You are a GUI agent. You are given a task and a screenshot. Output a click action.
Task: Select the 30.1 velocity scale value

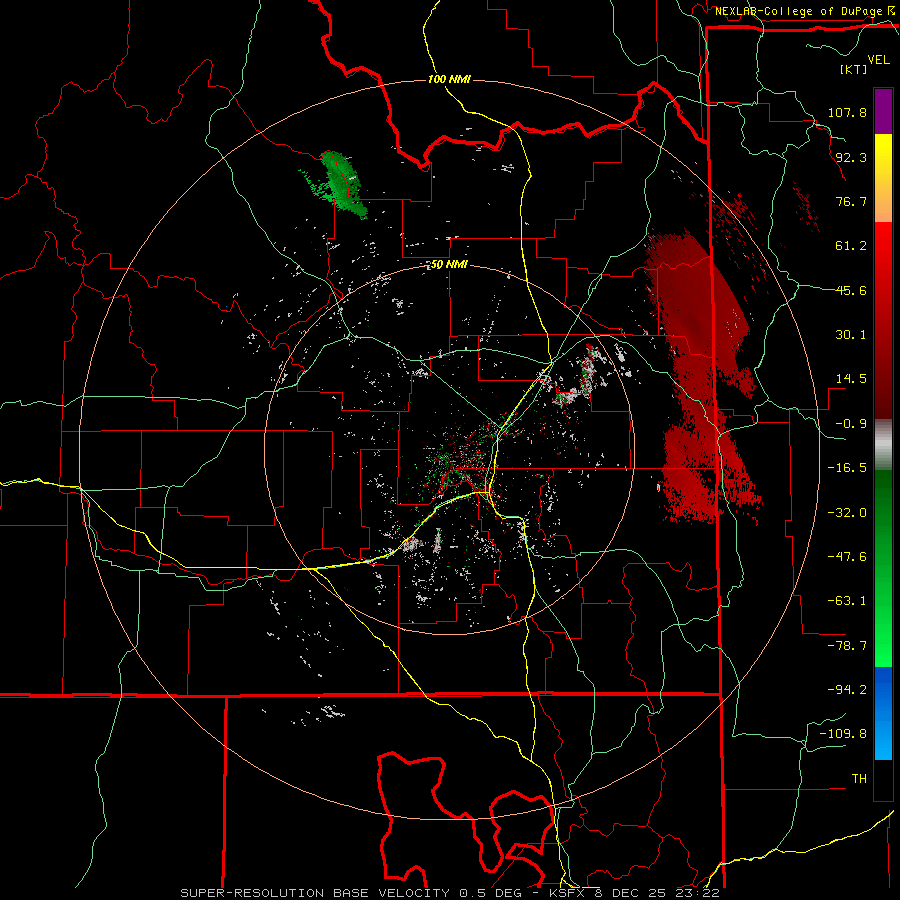[851, 335]
